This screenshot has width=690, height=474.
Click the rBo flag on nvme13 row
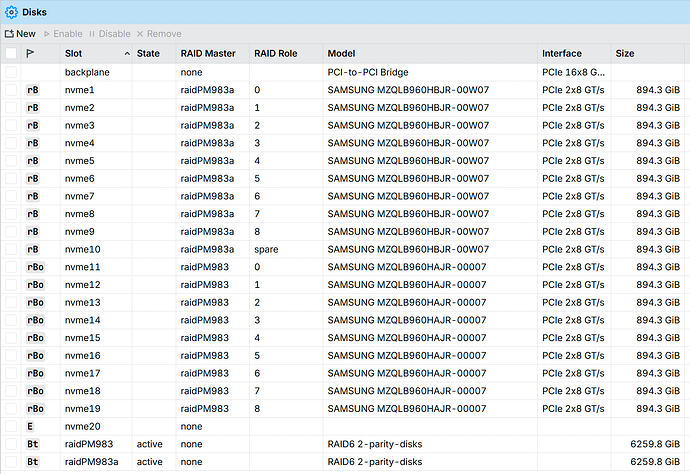pos(35,302)
